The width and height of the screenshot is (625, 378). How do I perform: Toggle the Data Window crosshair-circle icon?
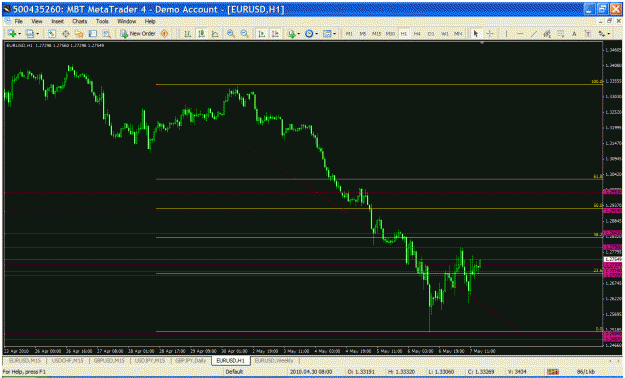coord(65,34)
